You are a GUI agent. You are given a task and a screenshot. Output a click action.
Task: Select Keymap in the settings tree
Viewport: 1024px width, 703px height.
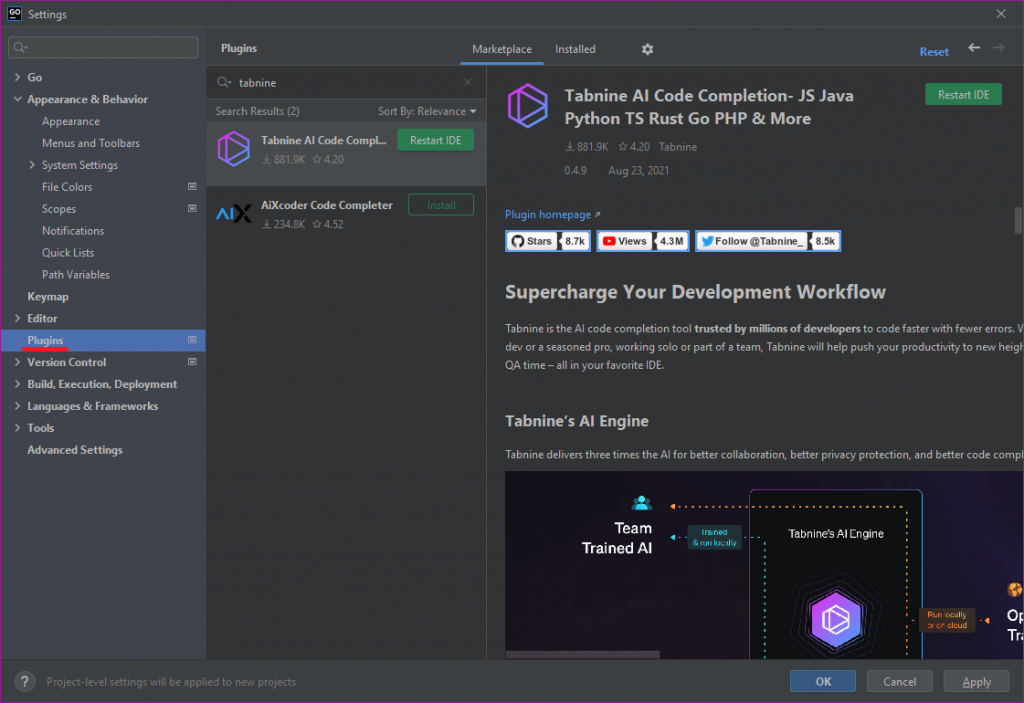click(x=48, y=296)
